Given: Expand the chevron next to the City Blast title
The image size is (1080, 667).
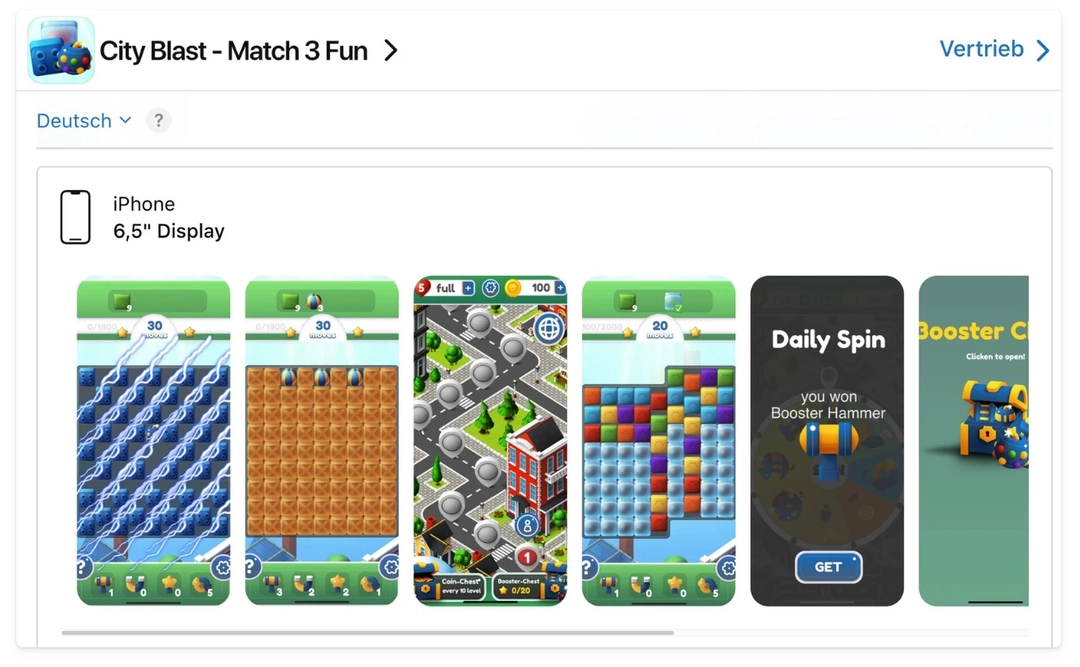Looking at the screenshot, I should tap(391, 50).
